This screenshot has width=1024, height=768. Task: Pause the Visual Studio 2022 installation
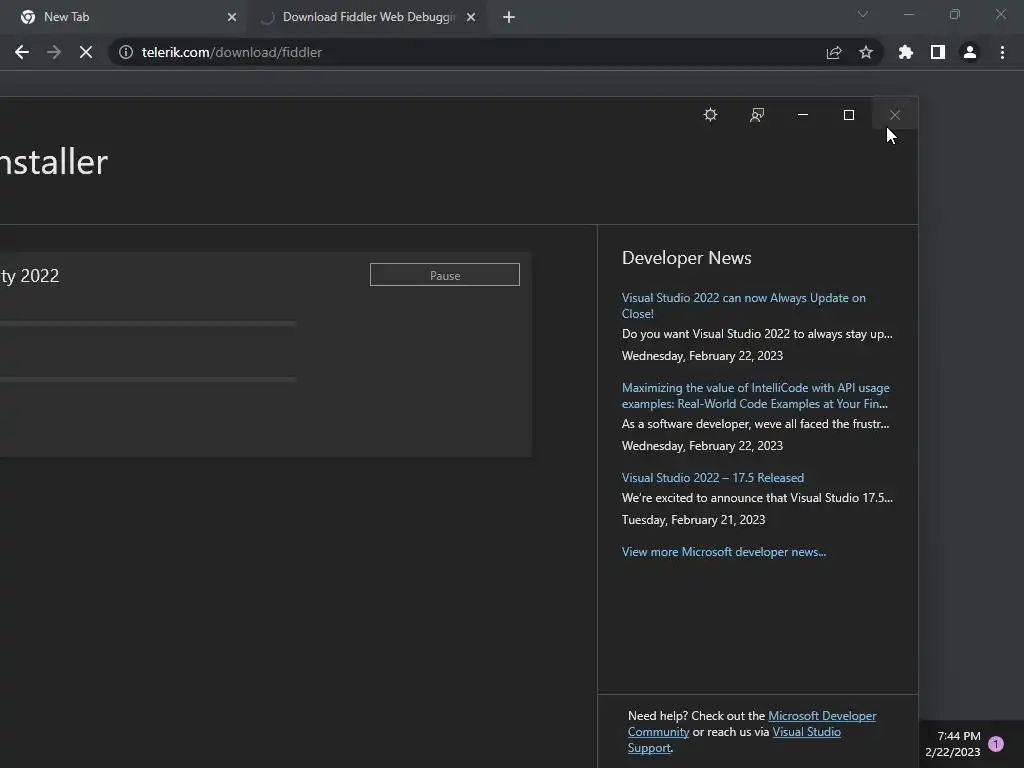tap(445, 275)
